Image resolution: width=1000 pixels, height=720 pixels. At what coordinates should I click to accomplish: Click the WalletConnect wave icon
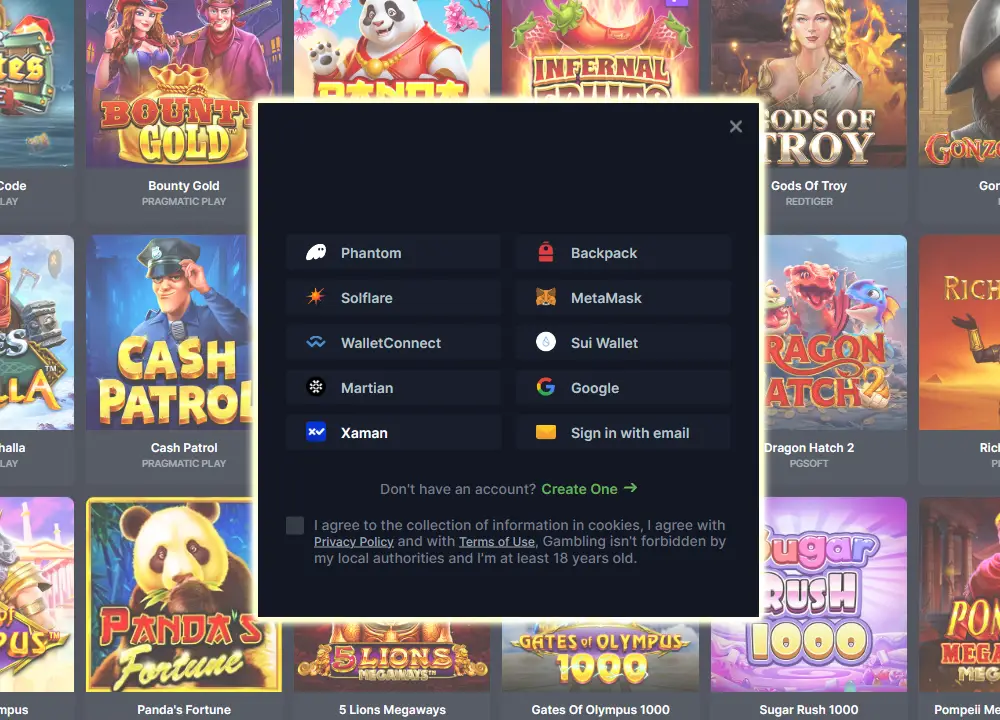(316, 342)
